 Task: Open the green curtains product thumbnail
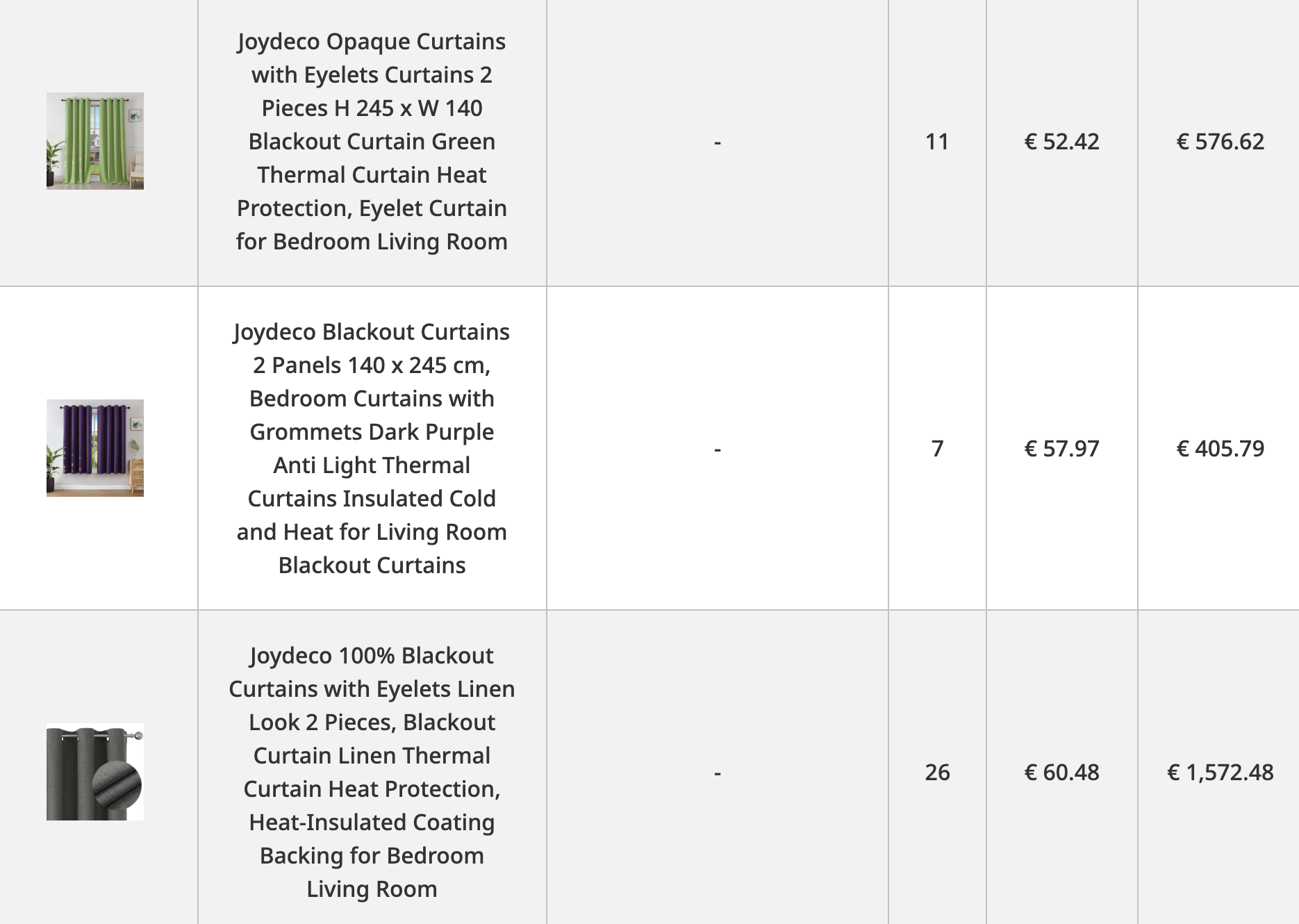tap(95, 141)
